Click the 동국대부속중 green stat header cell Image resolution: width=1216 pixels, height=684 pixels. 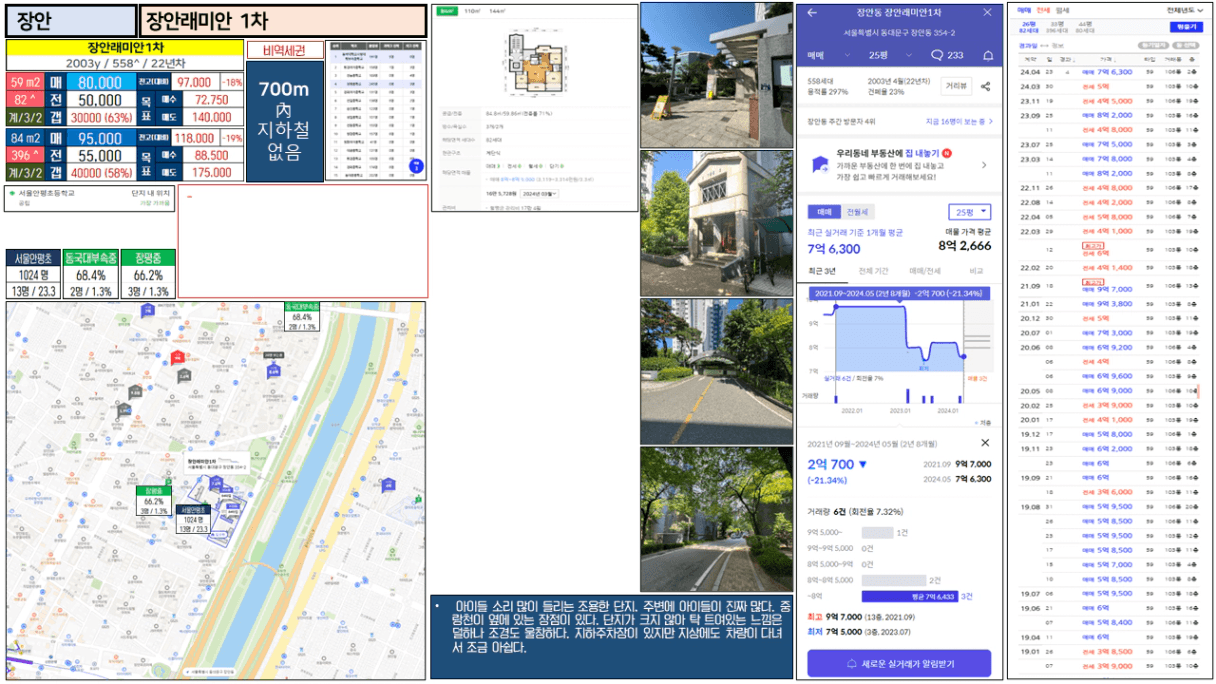[x=91, y=258]
